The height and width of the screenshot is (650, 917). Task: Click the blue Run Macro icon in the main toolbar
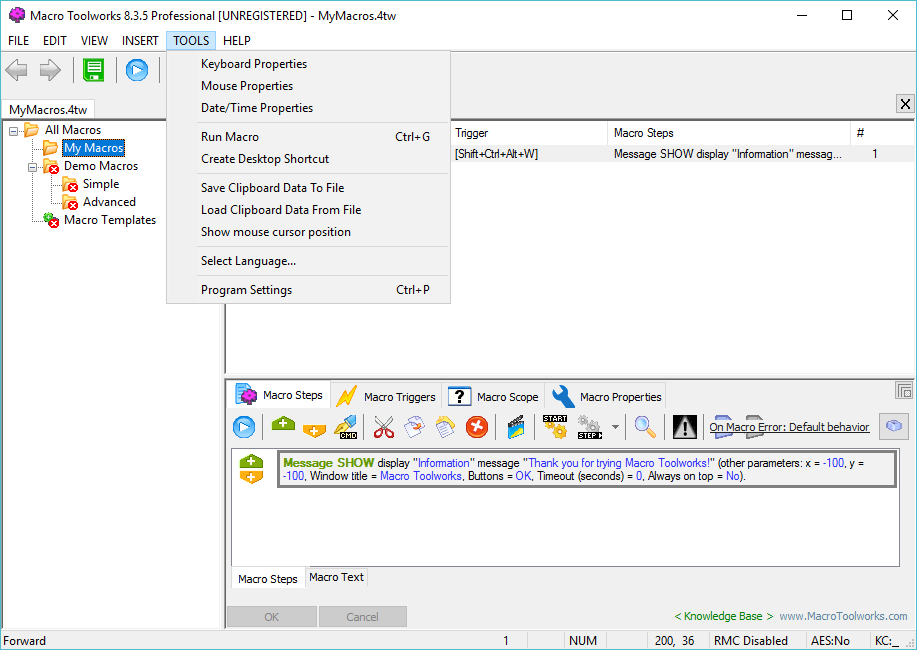137,70
